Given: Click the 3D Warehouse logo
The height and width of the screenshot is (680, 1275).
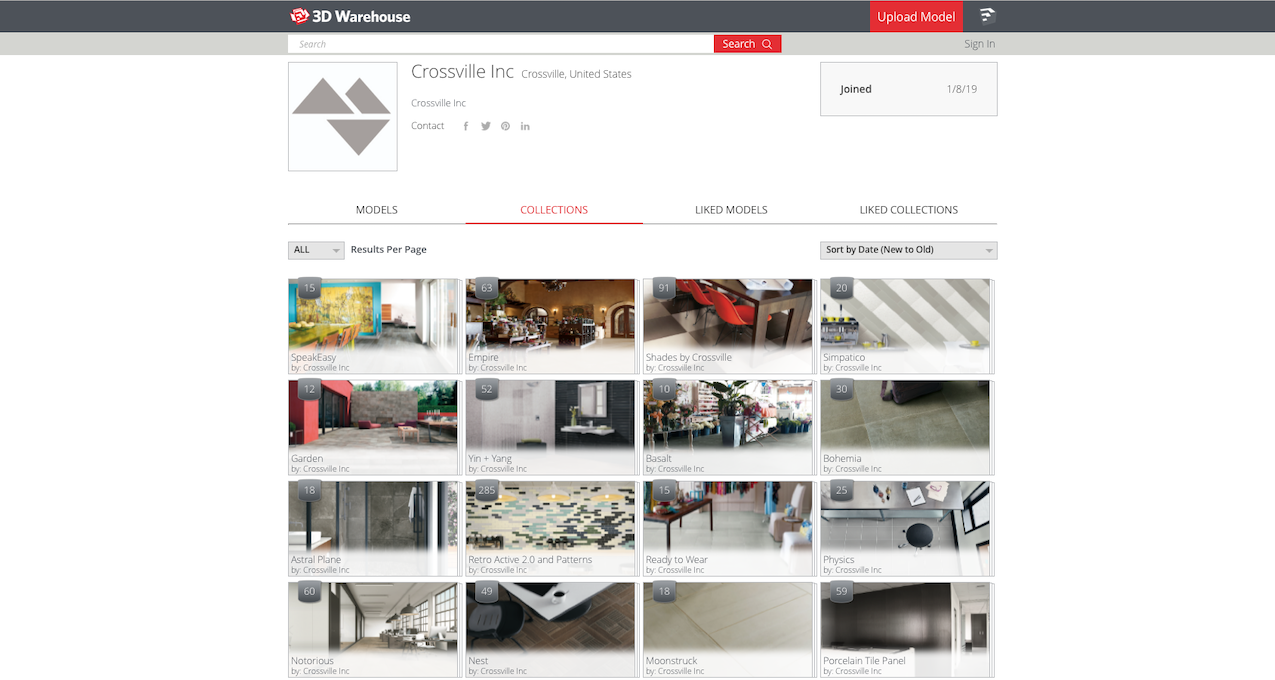Looking at the screenshot, I should (x=350, y=16).
